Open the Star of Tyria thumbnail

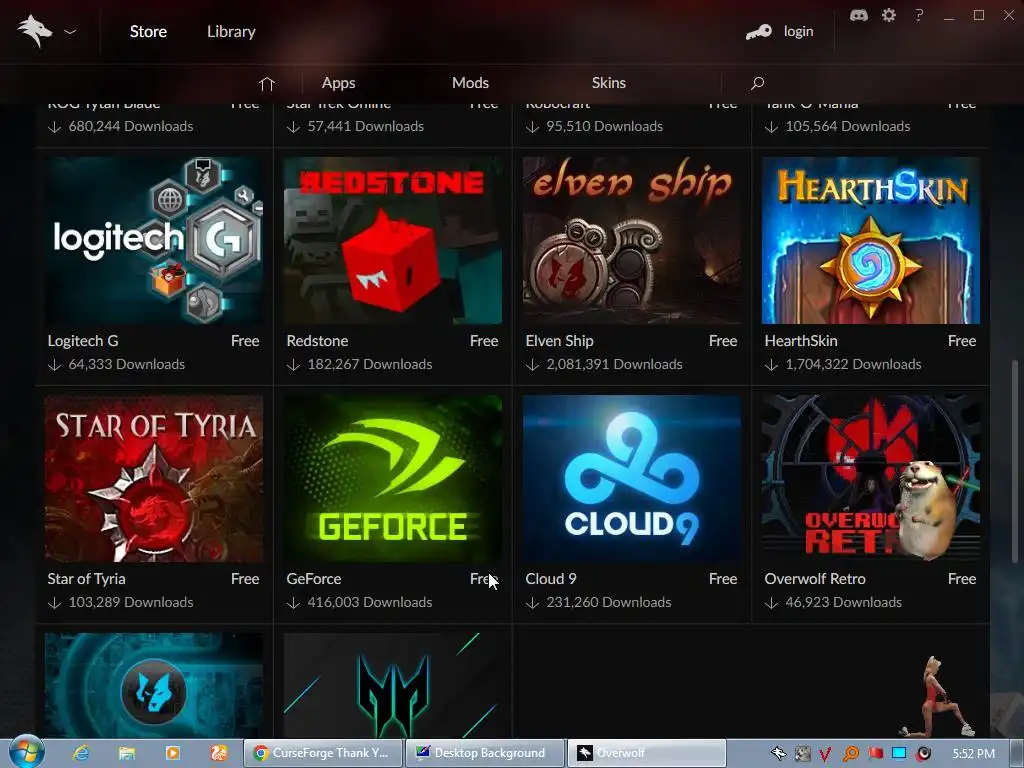coord(154,478)
